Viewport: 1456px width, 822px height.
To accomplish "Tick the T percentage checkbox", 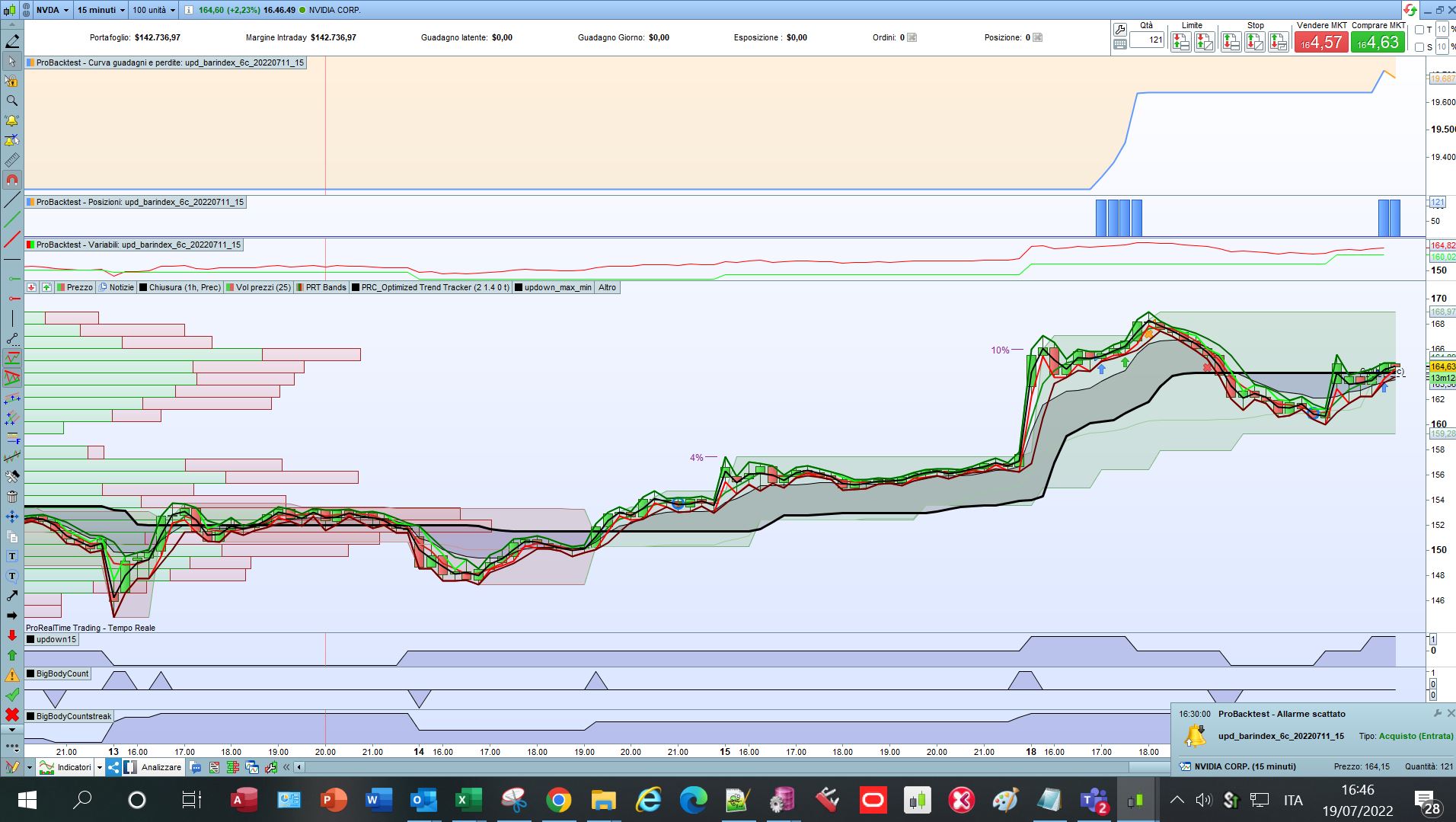I will (x=1419, y=30).
